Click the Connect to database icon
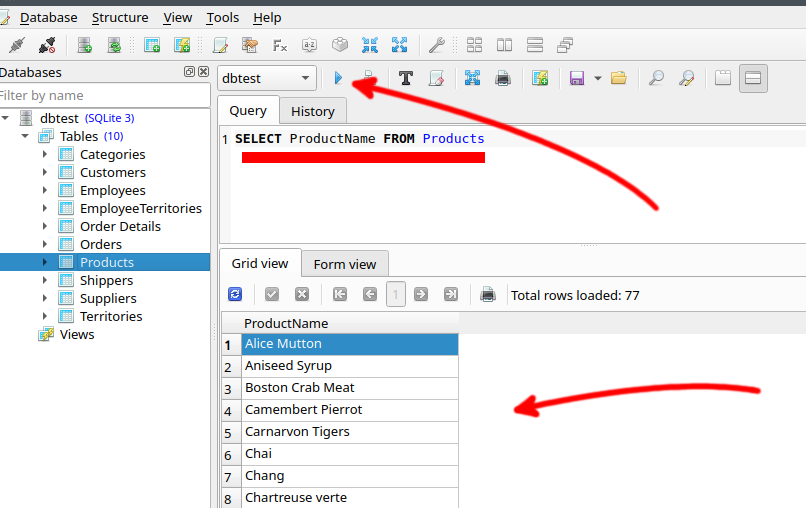806x508 pixels. tap(16, 45)
